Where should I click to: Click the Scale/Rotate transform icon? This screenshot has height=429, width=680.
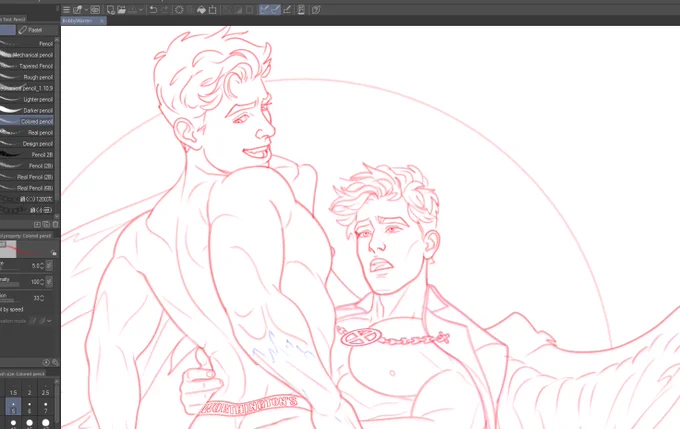[212, 10]
